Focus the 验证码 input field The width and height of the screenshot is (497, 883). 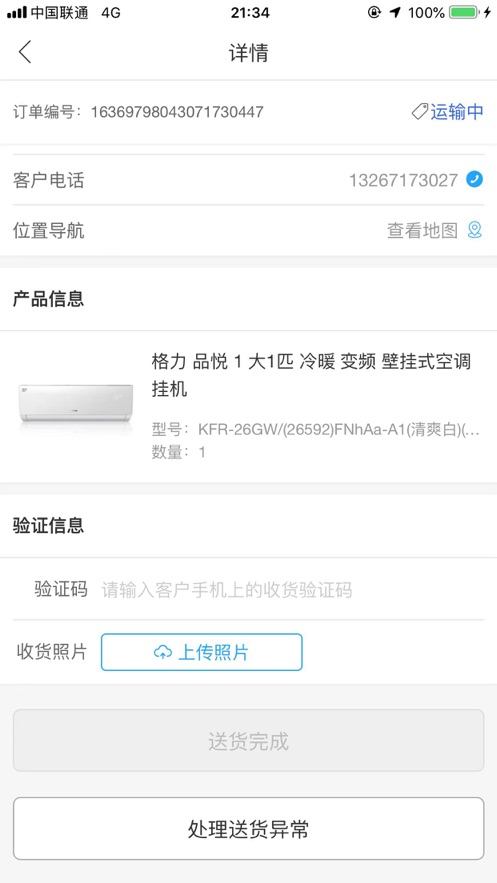[x=292, y=590]
